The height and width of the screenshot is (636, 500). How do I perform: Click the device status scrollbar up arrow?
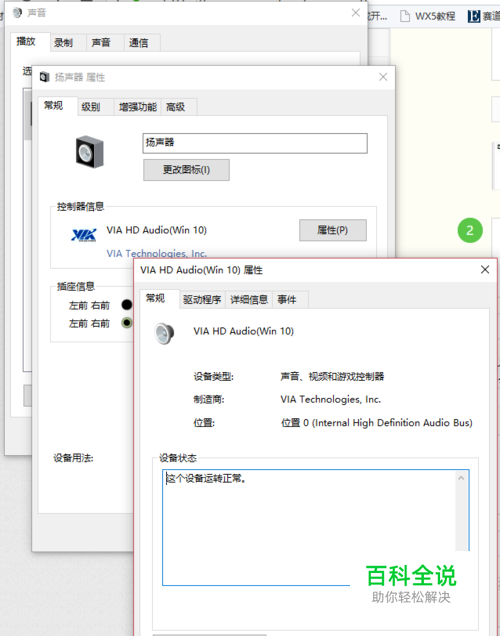[x=461, y=478]
